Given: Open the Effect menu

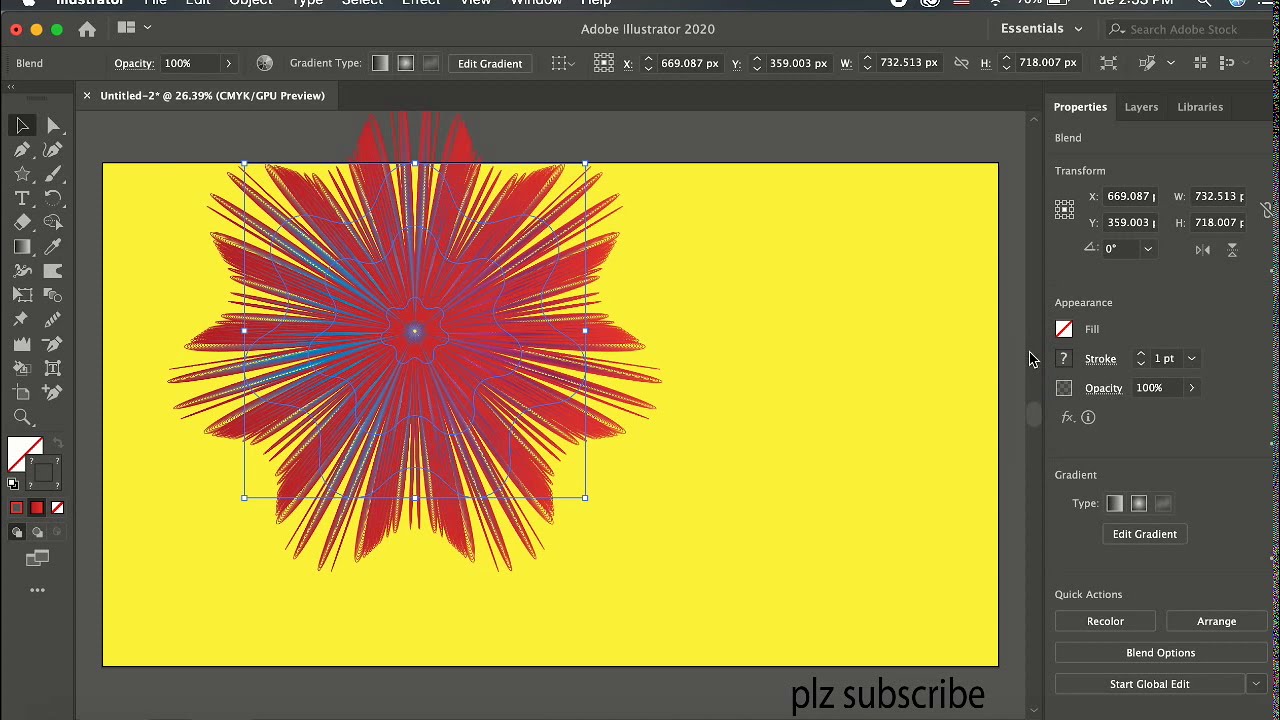Looking at the screenshot, I should 420,3.
